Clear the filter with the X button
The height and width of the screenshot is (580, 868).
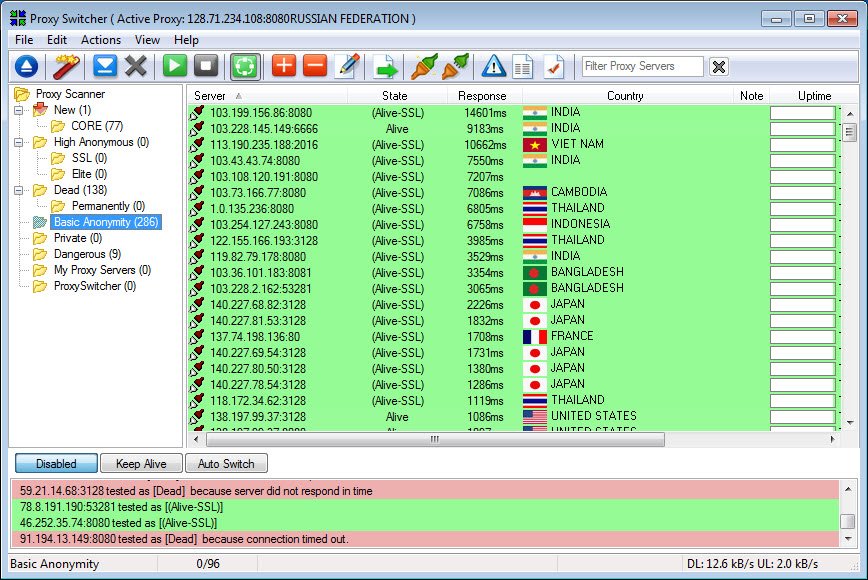[719, 66]
